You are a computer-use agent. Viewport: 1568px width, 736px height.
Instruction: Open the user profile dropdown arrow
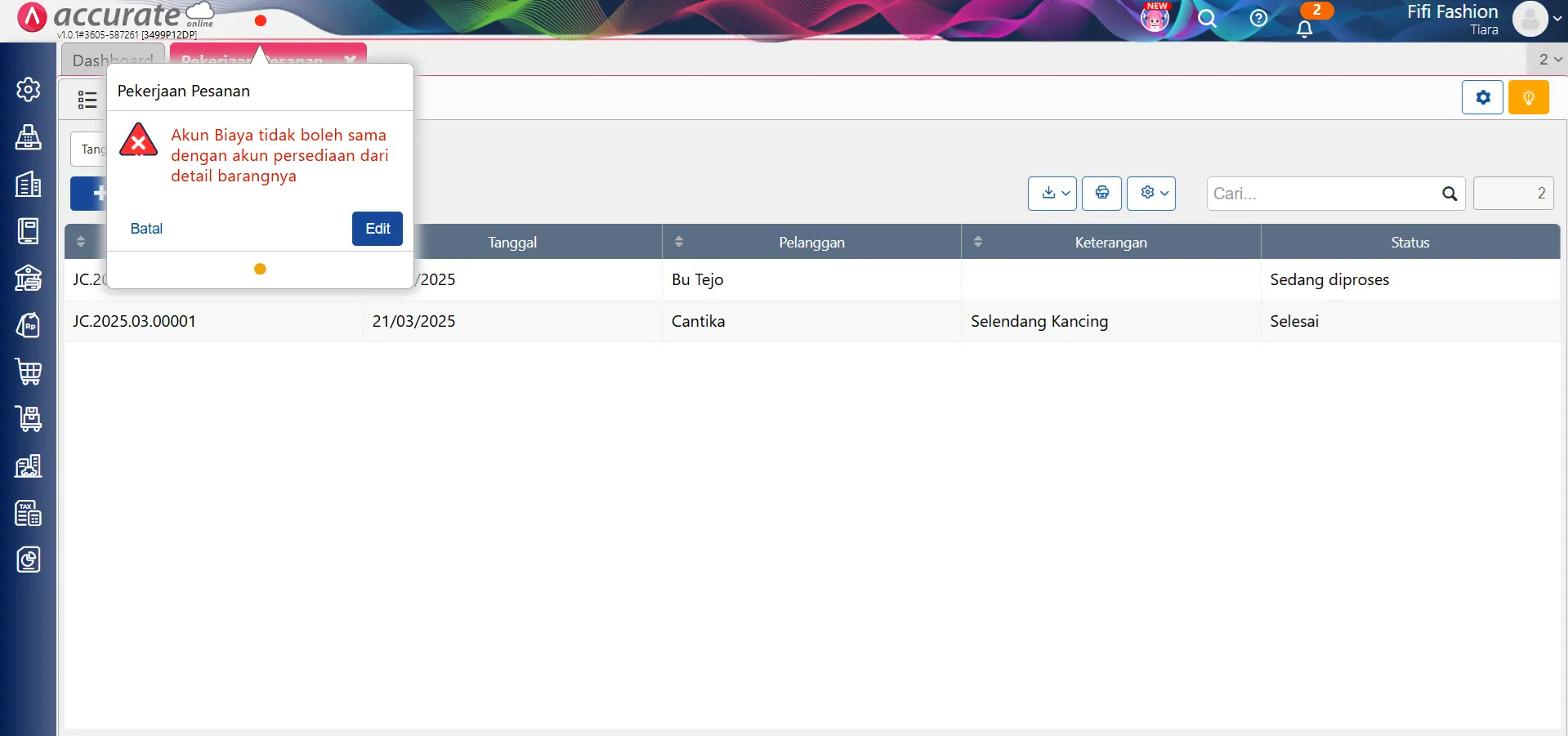[x=1557, y=19]
